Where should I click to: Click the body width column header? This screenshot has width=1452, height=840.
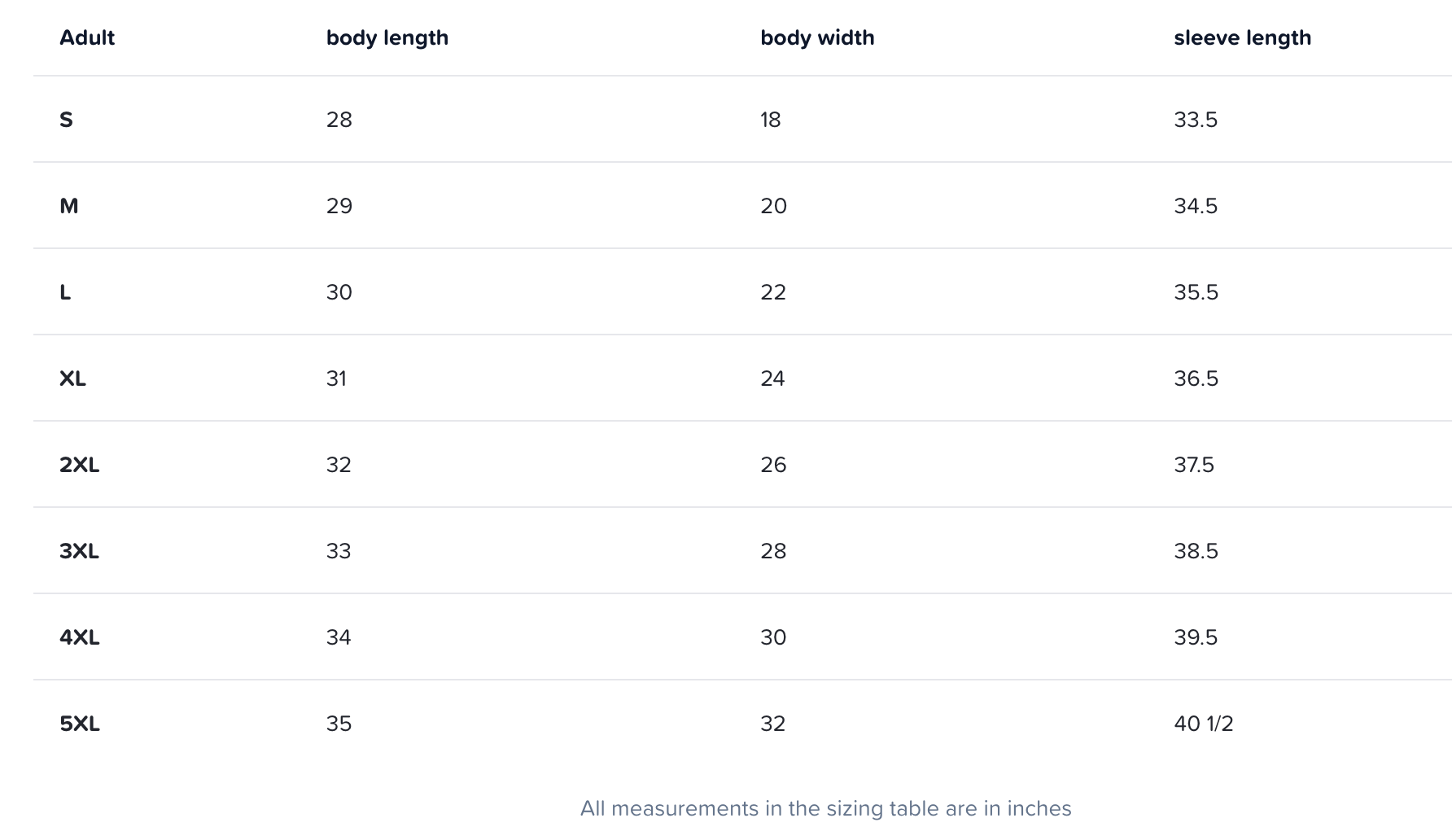(x=817, y=38)
